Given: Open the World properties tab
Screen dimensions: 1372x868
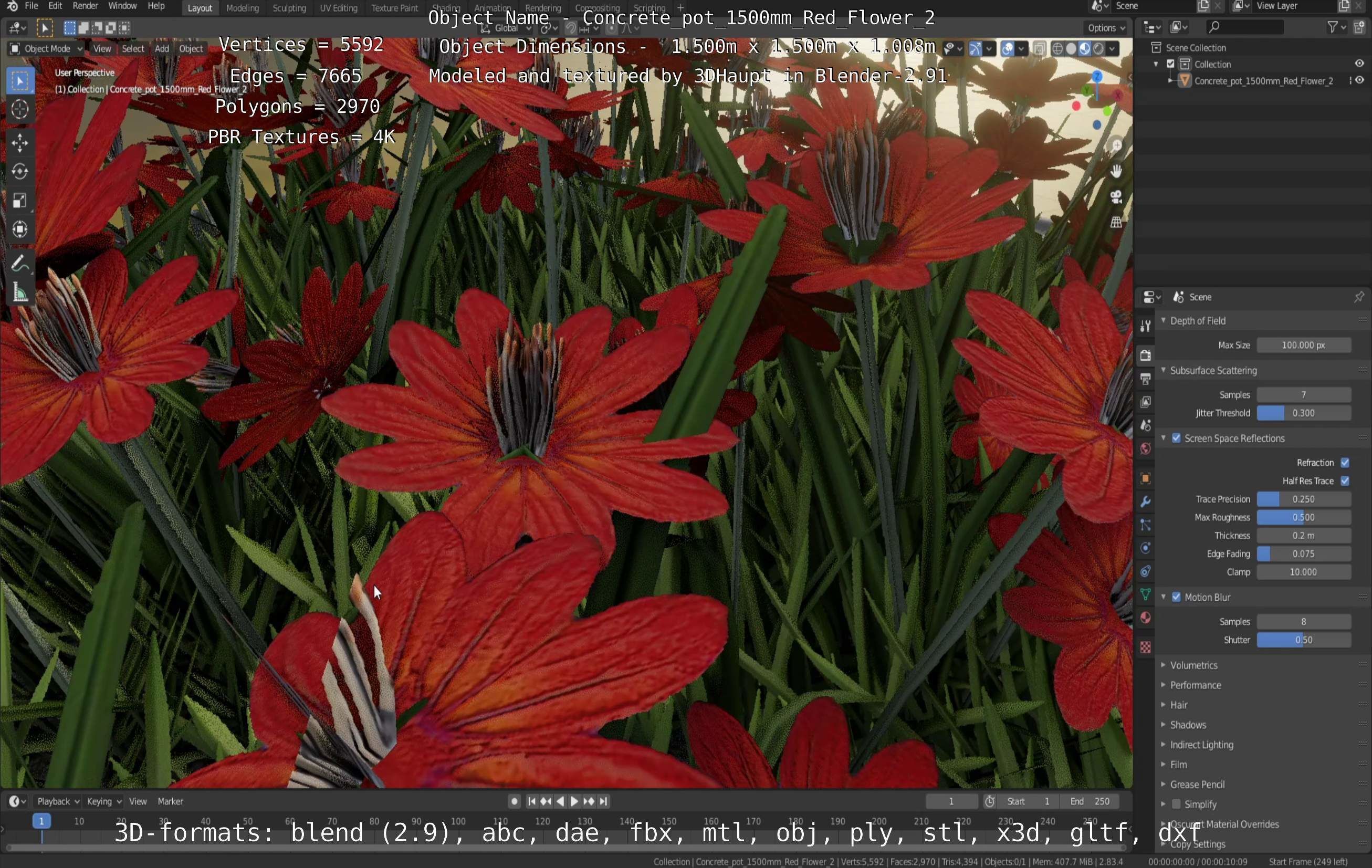Looking at the screenshot, I should click(1145, 448).
